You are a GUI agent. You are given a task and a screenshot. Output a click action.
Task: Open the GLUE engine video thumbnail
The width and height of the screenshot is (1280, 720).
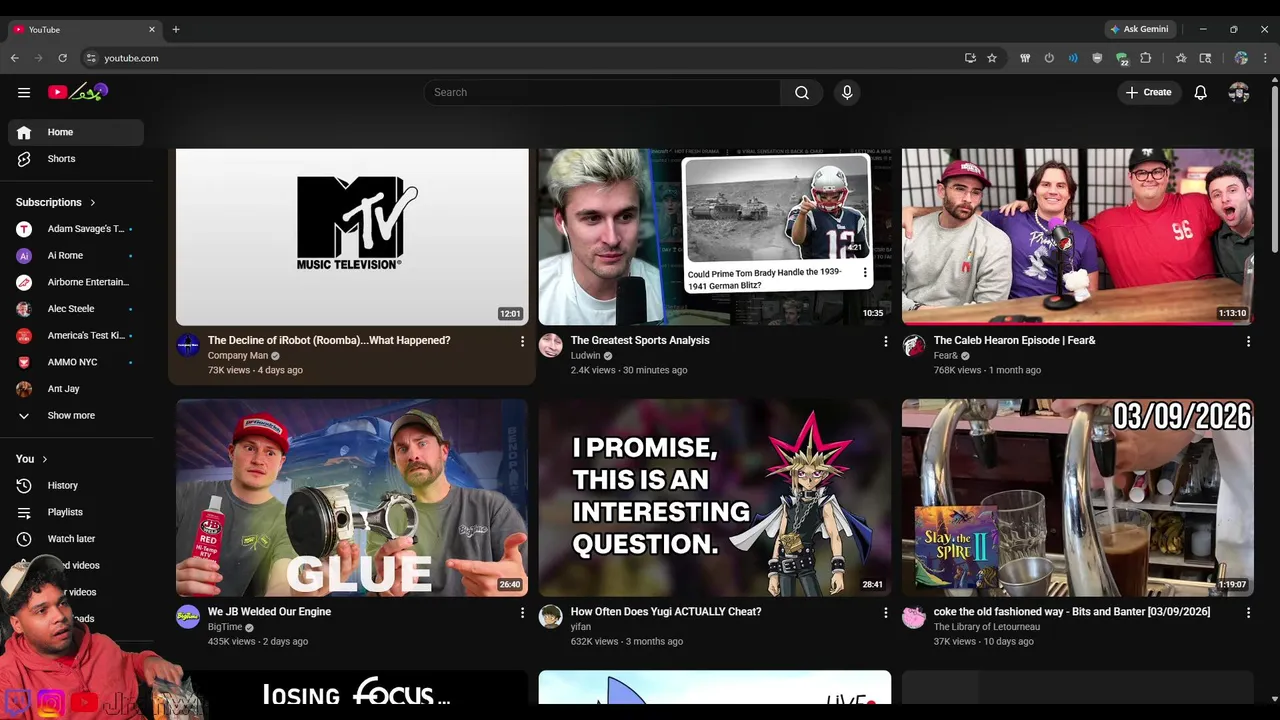pyautogui.click(x=352, y=498)
